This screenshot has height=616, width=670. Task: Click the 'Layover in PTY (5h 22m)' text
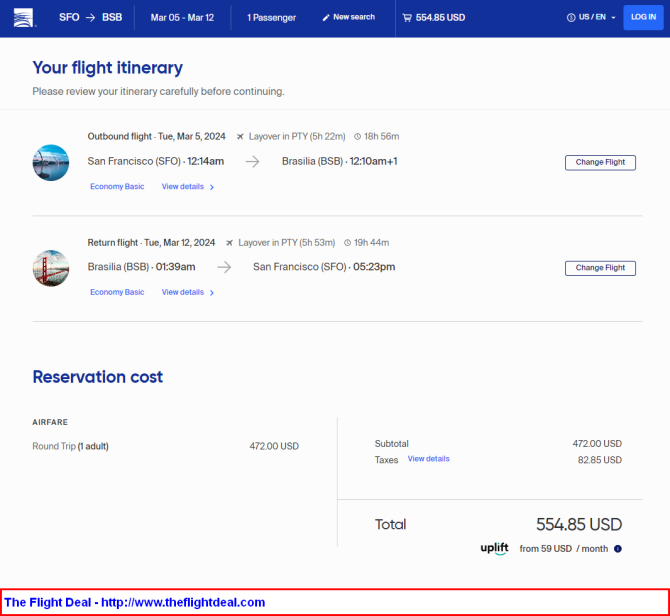297,137
